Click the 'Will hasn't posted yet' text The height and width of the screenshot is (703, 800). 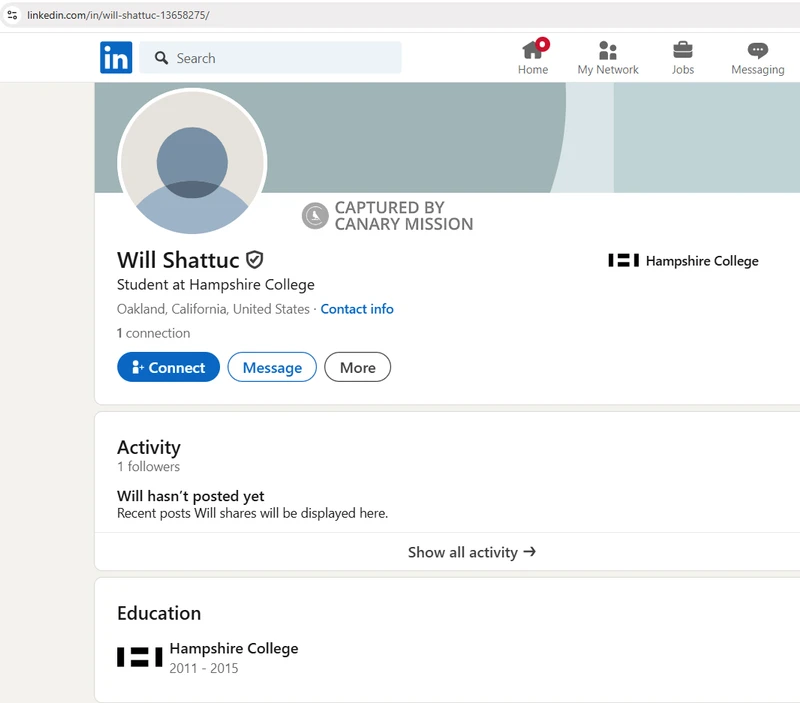190,496
